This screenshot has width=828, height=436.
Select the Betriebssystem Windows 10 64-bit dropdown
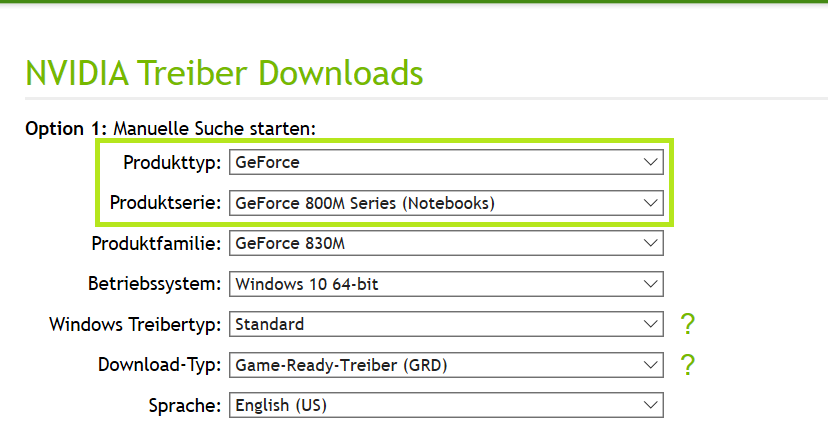pos(445,284)
